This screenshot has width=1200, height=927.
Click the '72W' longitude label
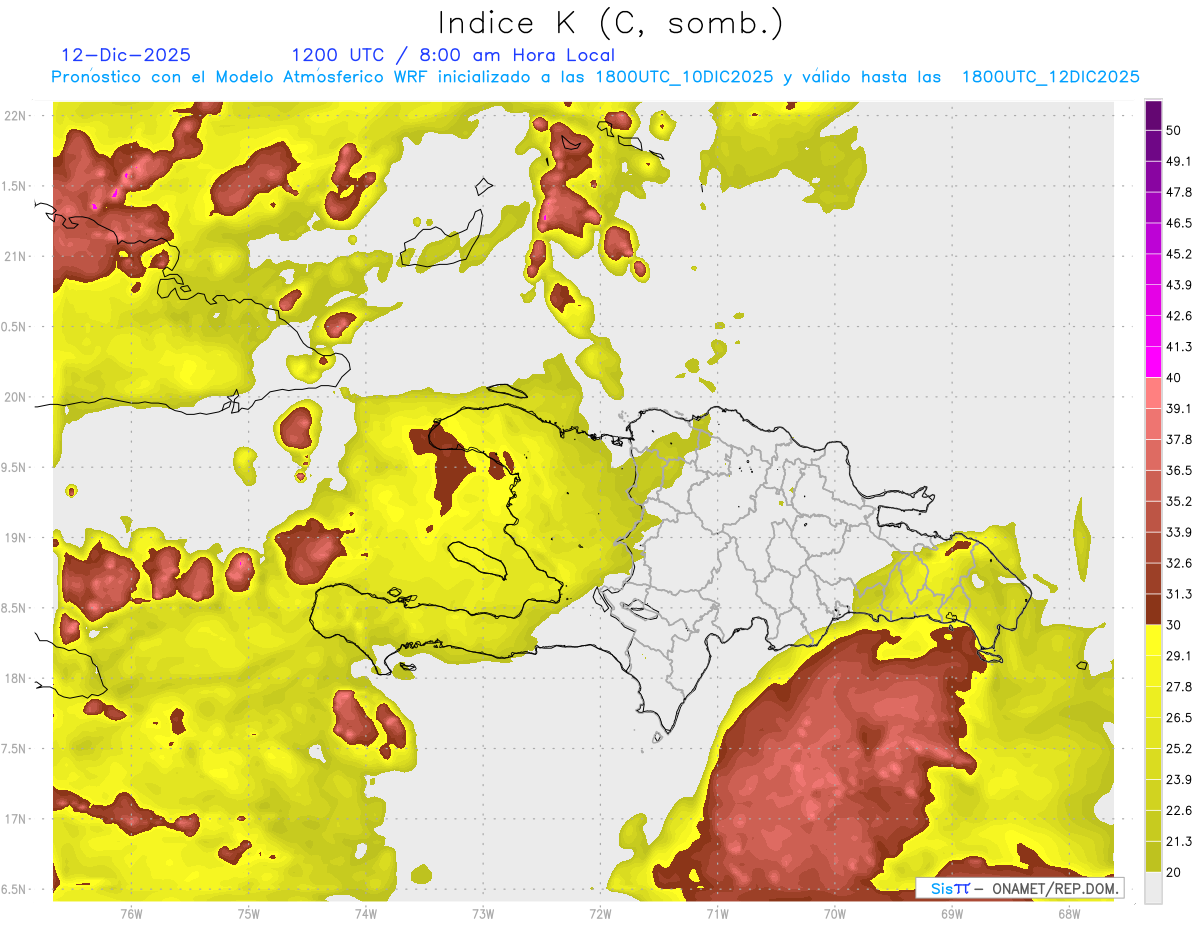600,914
